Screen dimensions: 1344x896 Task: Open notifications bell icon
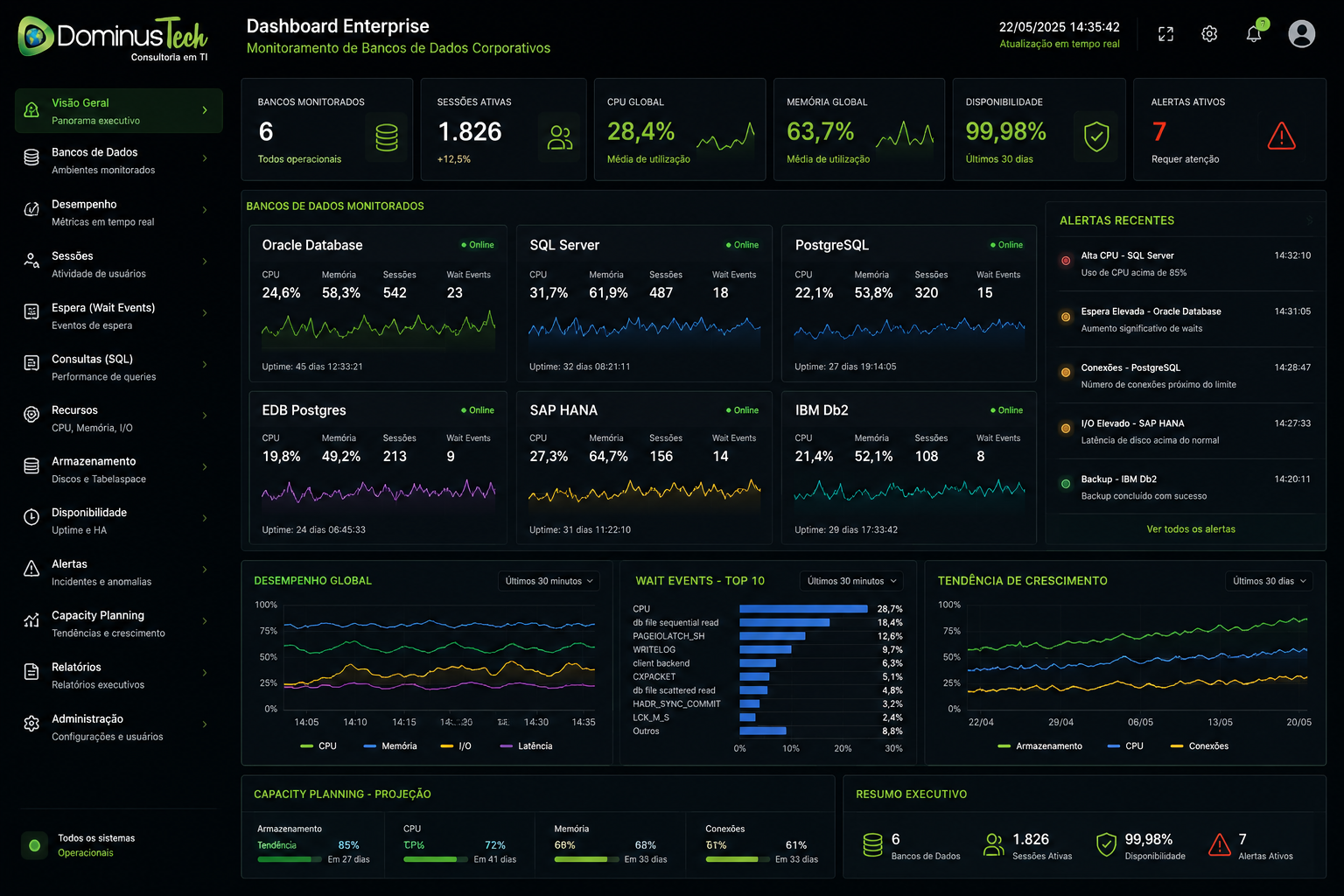tap(1254, 34)
